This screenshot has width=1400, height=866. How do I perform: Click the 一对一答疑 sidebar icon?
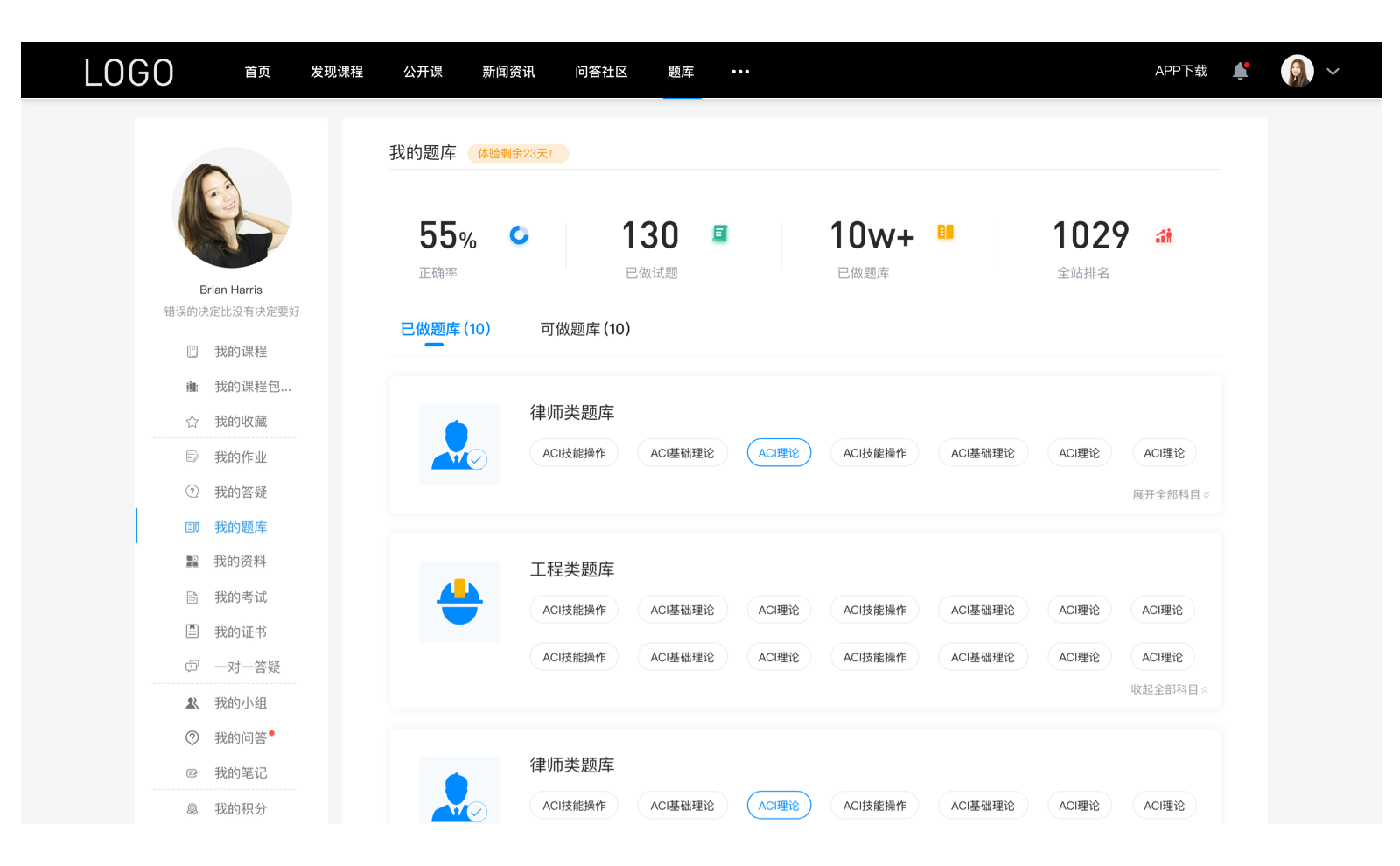pos(192,666)
